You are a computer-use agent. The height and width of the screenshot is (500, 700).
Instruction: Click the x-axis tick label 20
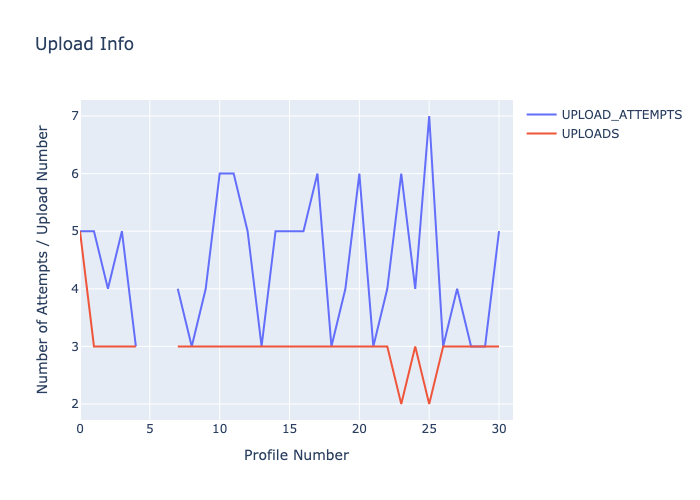tap(359, 429)
